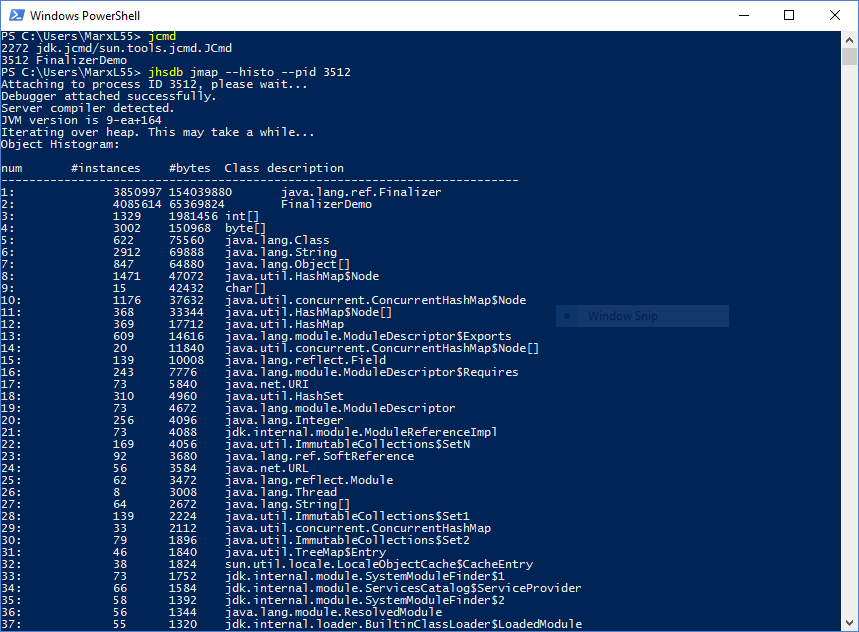
Task: Click 'java.util.HashMap' in row 12
Action: (x=284, y=324)
